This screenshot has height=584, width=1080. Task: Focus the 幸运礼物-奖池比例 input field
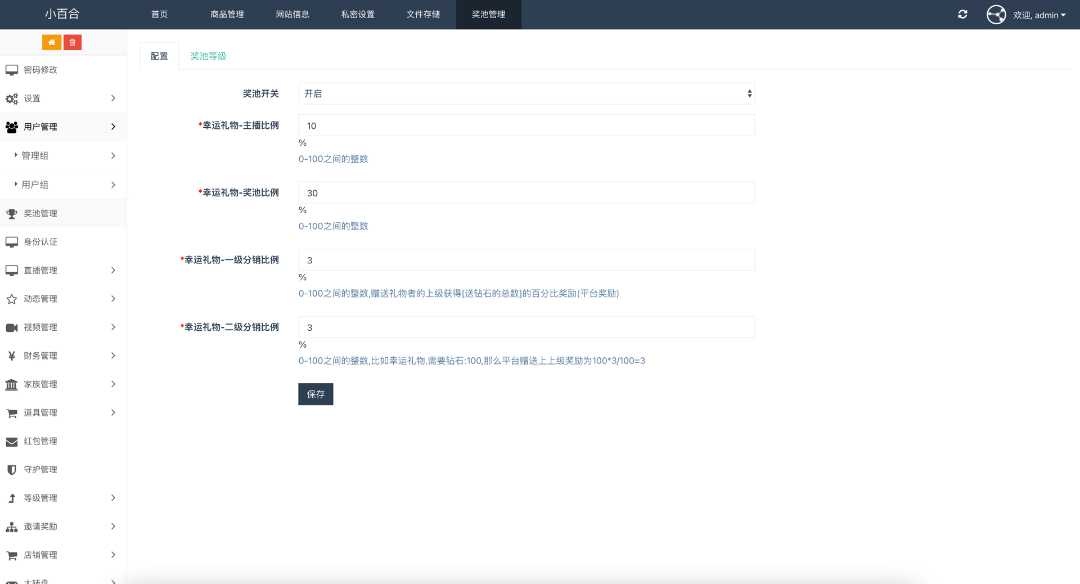click(526, 193)
